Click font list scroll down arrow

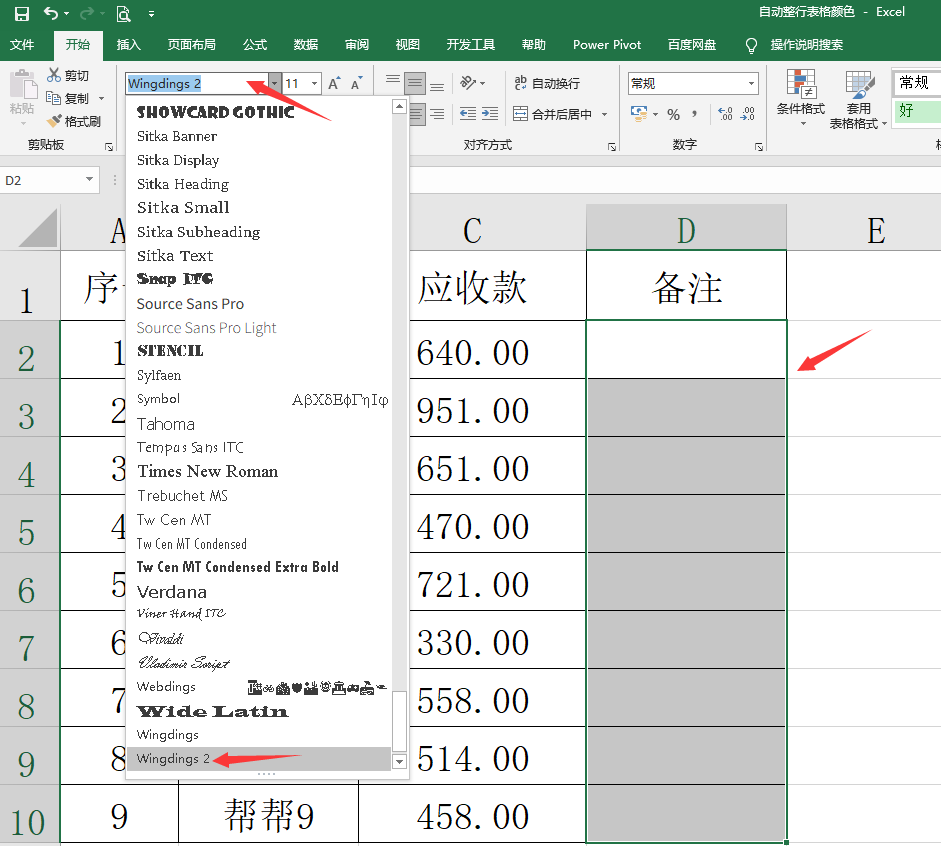[399, 761]
